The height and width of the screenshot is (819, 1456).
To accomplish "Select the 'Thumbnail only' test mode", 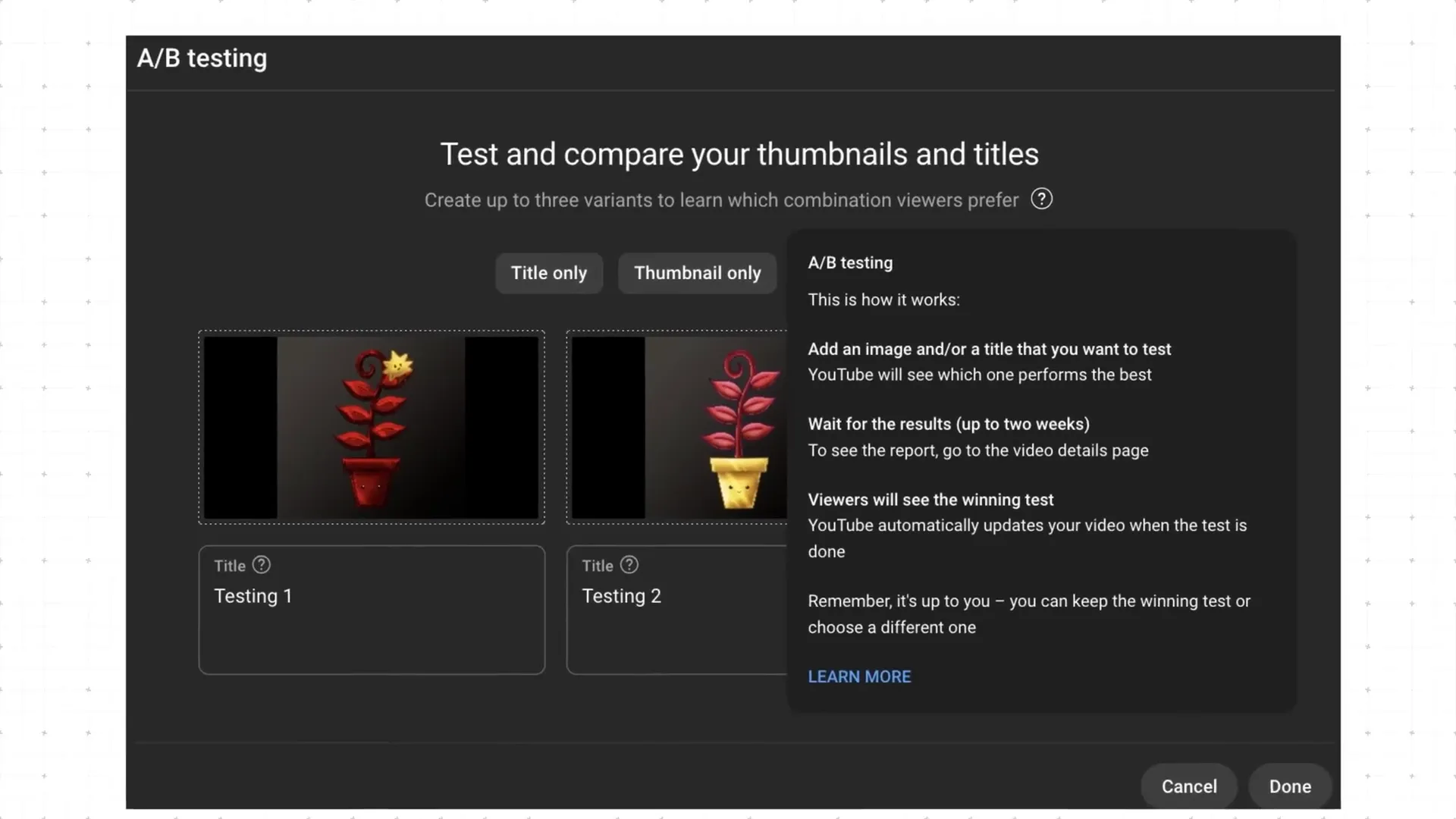I will click(697, 273).
